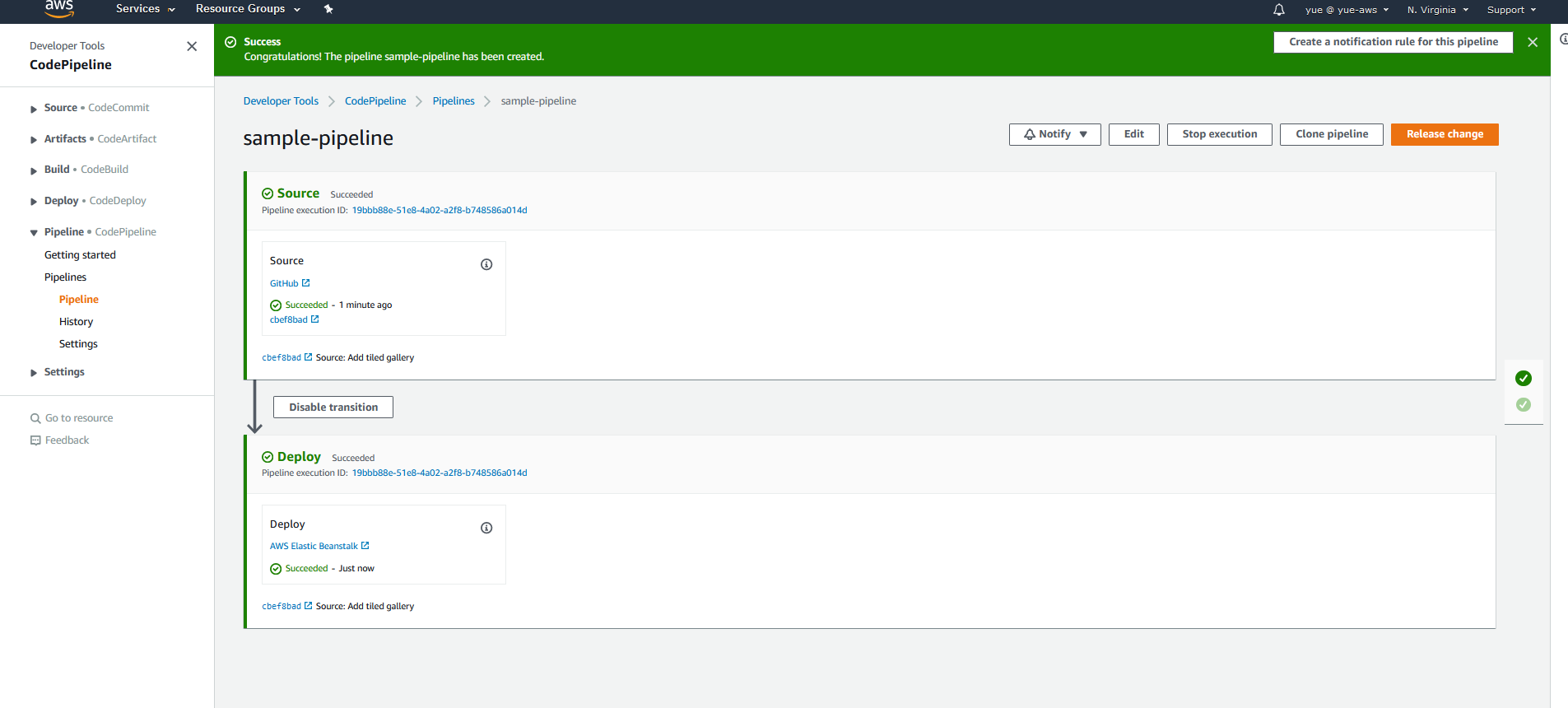Click the lower faded check stage indicator
This screenshot has height=708, width=1568.
pyautogui.click(x=1524, y=404)
